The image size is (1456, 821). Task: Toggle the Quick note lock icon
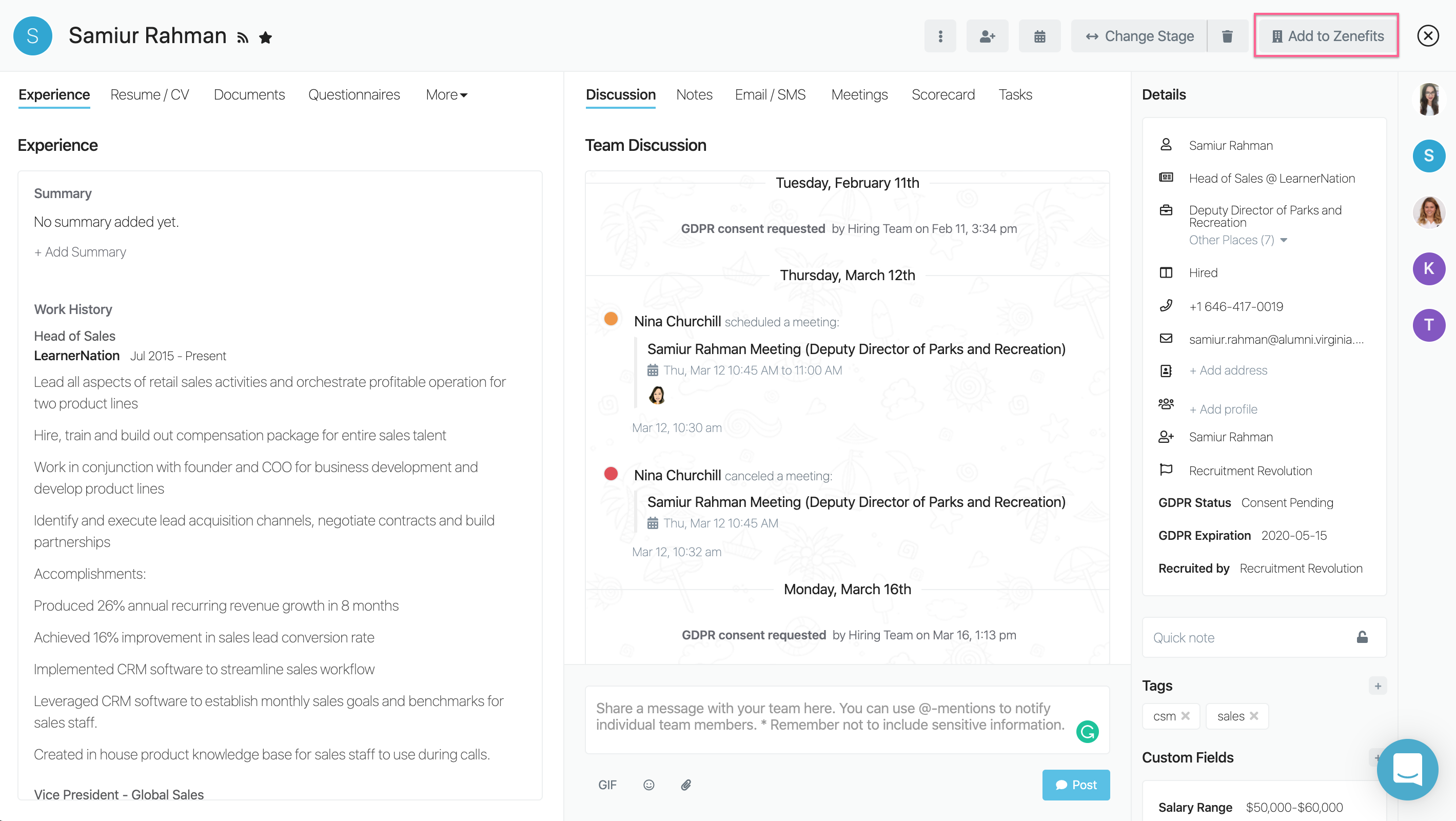(x=1362, y=637)
